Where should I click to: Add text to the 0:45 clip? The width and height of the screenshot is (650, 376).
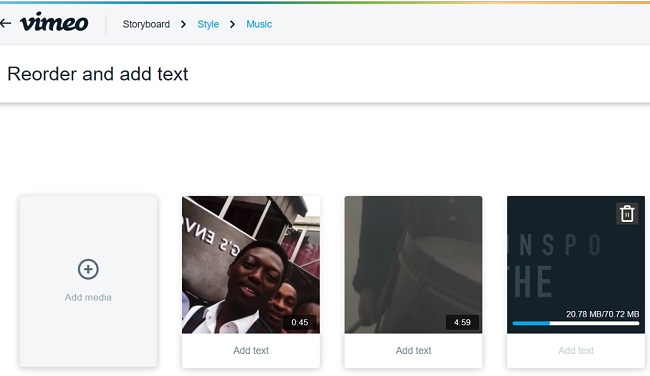[251, 351]
